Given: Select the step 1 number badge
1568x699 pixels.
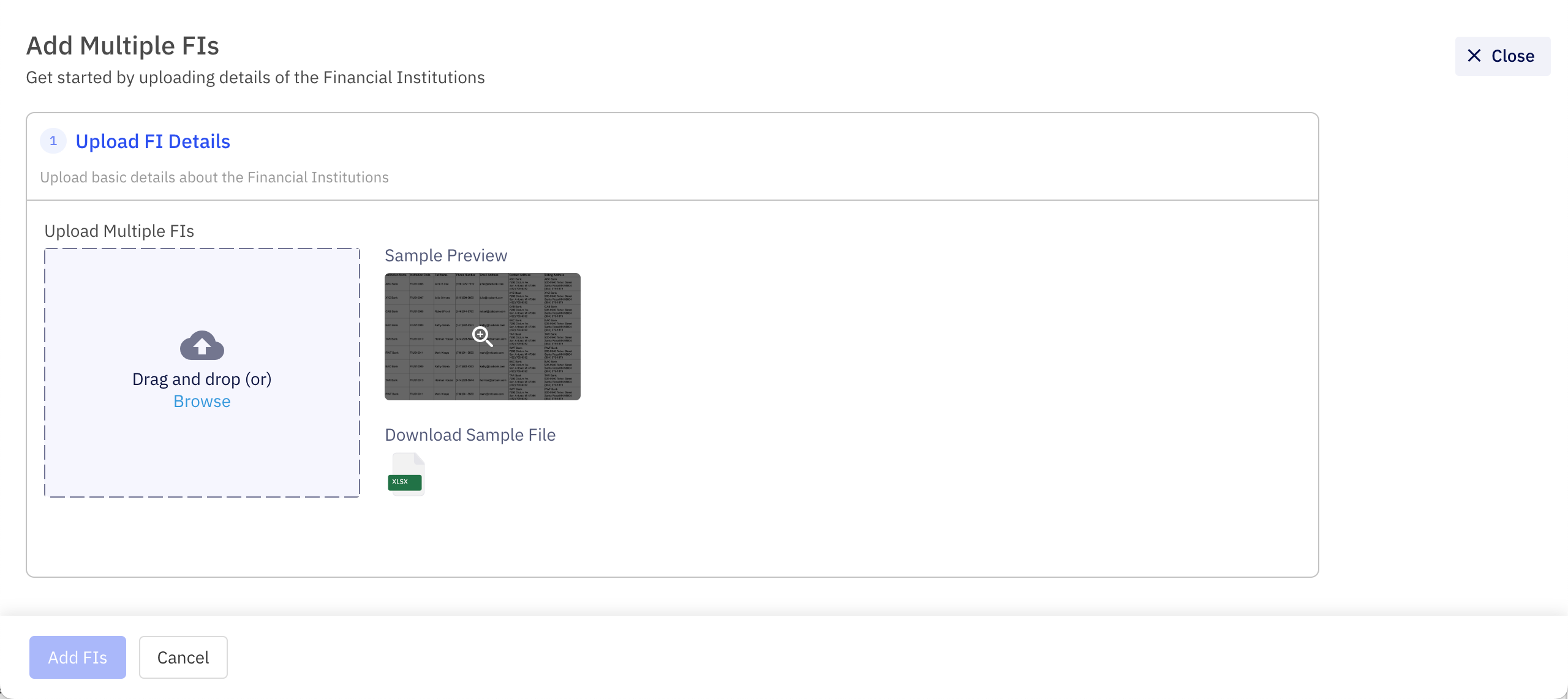Looking at the screenshot, I should (53, 140).
